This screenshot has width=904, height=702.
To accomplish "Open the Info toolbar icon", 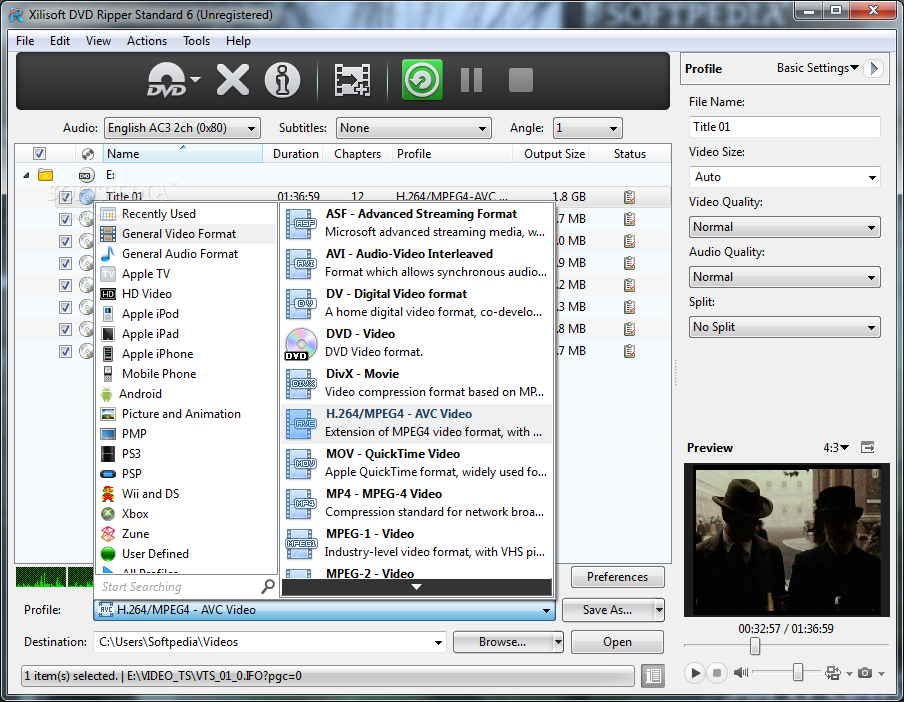I will (282, 80).
